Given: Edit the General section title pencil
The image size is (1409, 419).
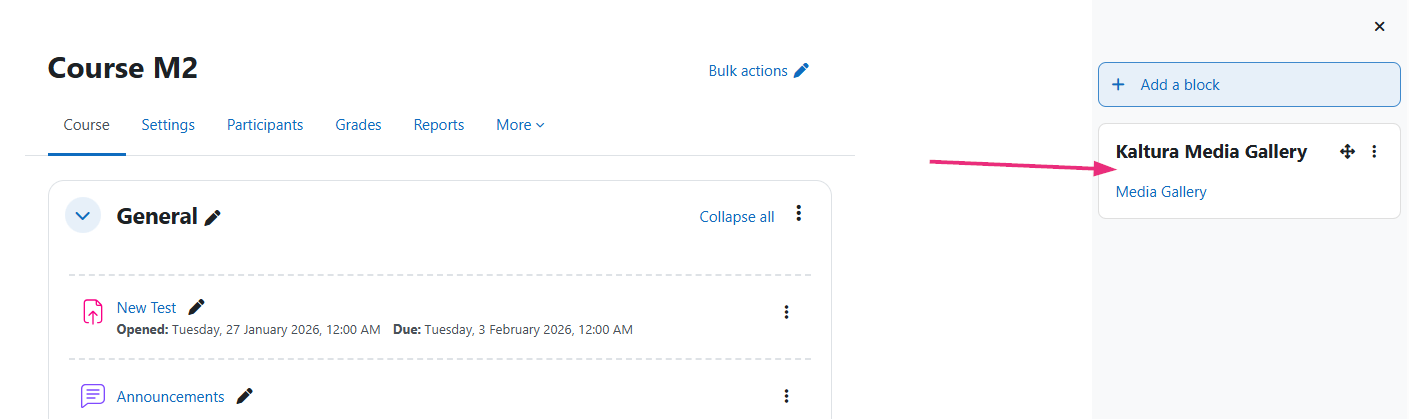Looking at the screenshot, I should (x=213, y=217).
